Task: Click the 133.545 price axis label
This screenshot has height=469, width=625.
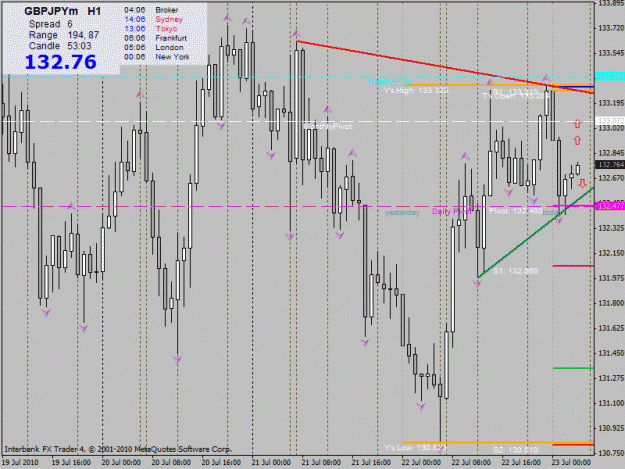Action: [611, 53]
